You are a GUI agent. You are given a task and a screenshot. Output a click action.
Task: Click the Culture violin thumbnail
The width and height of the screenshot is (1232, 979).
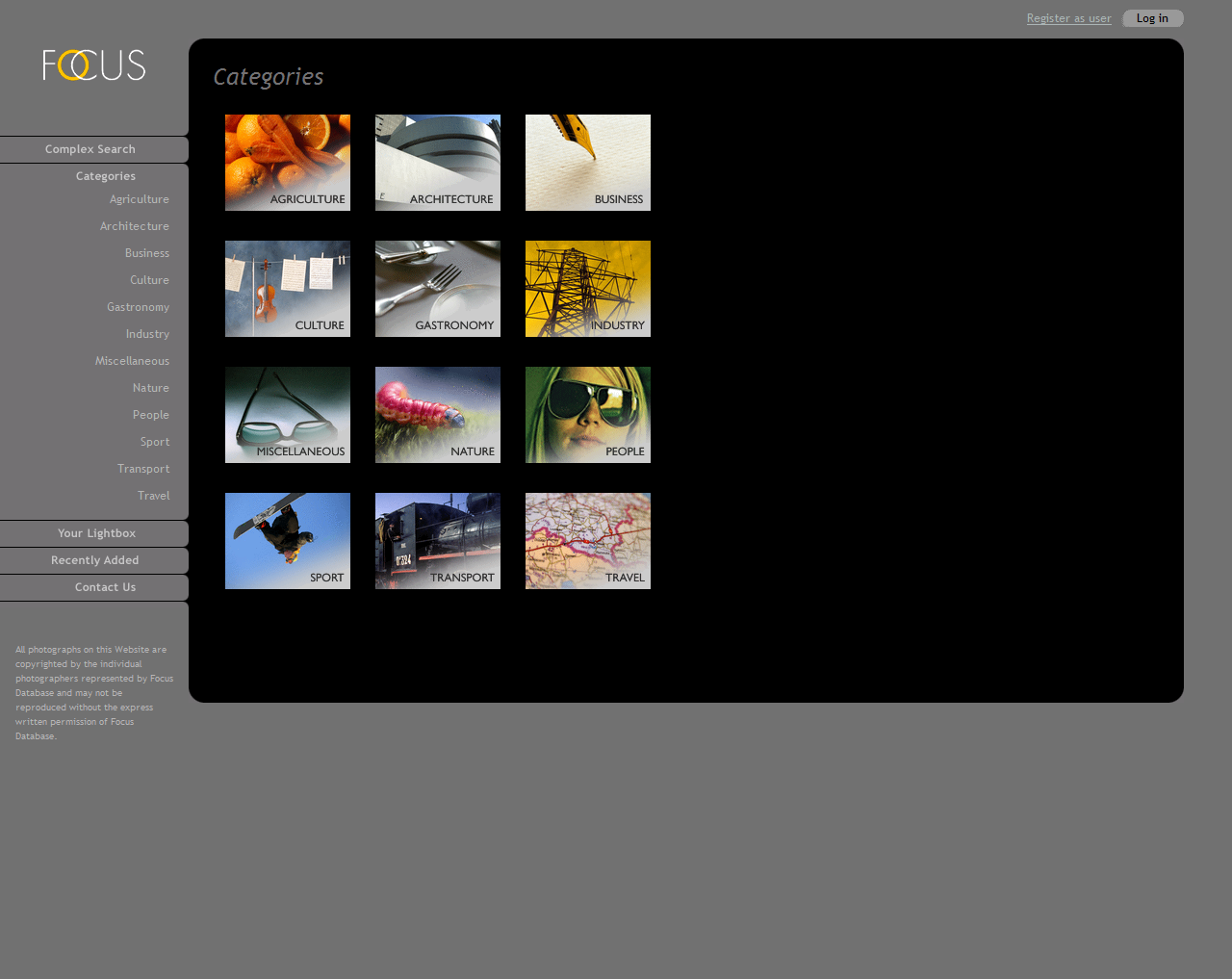coord(287,289)
